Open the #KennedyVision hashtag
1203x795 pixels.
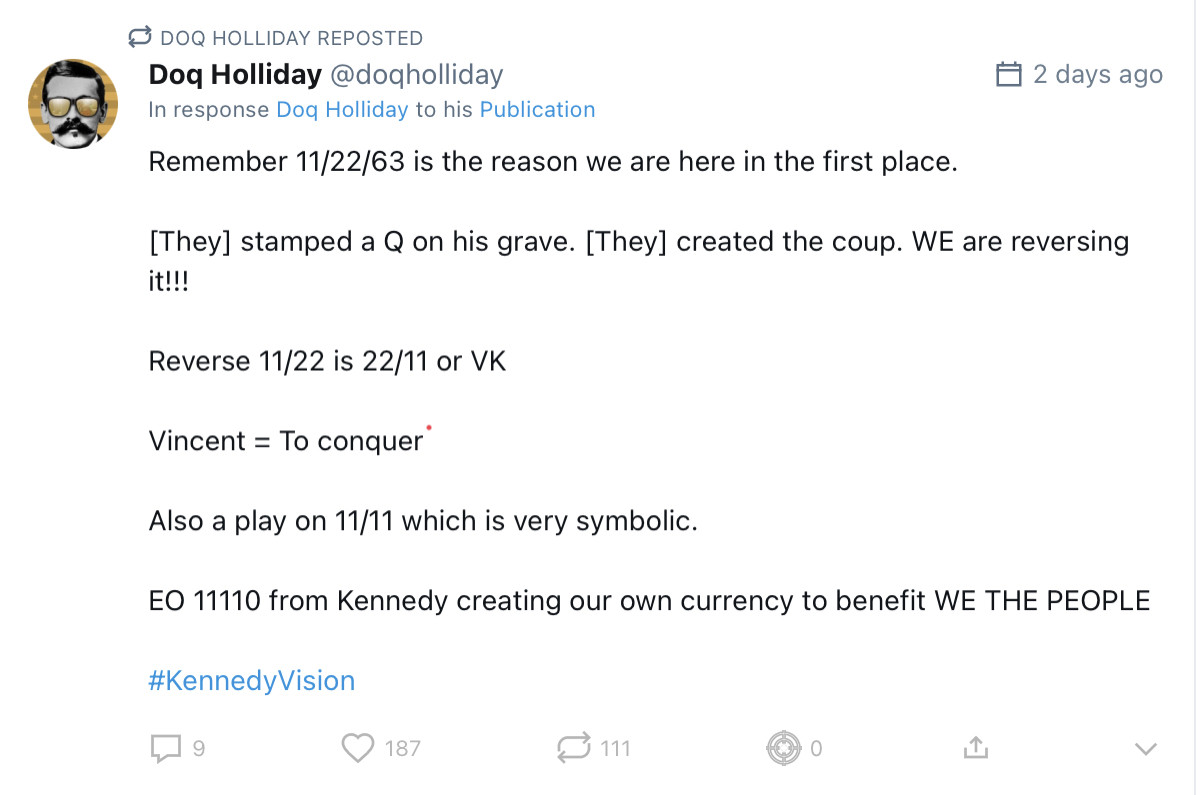coord(251,681)
